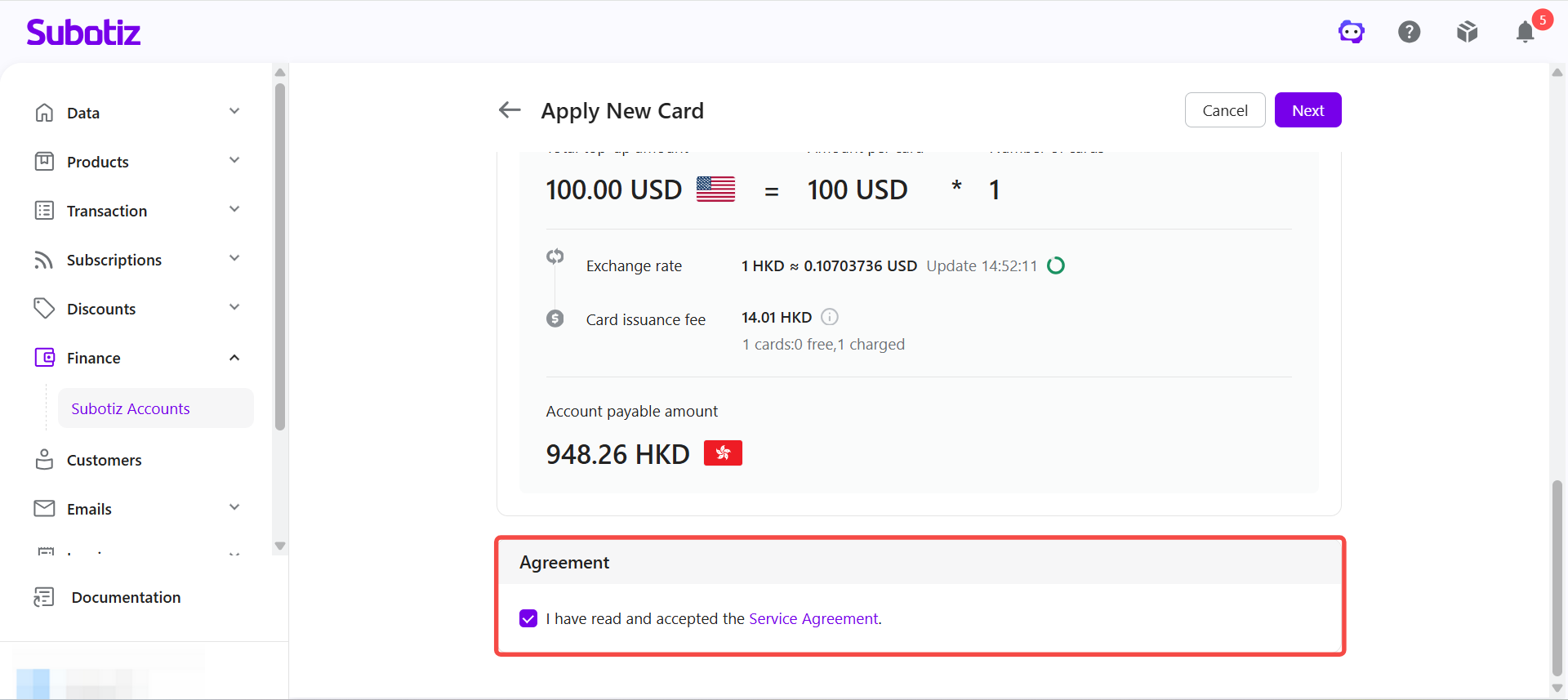Image resolution: width=1568 pixels, height=700 pixels.
Task: Open the help question mark icon
Action: 1410,32
